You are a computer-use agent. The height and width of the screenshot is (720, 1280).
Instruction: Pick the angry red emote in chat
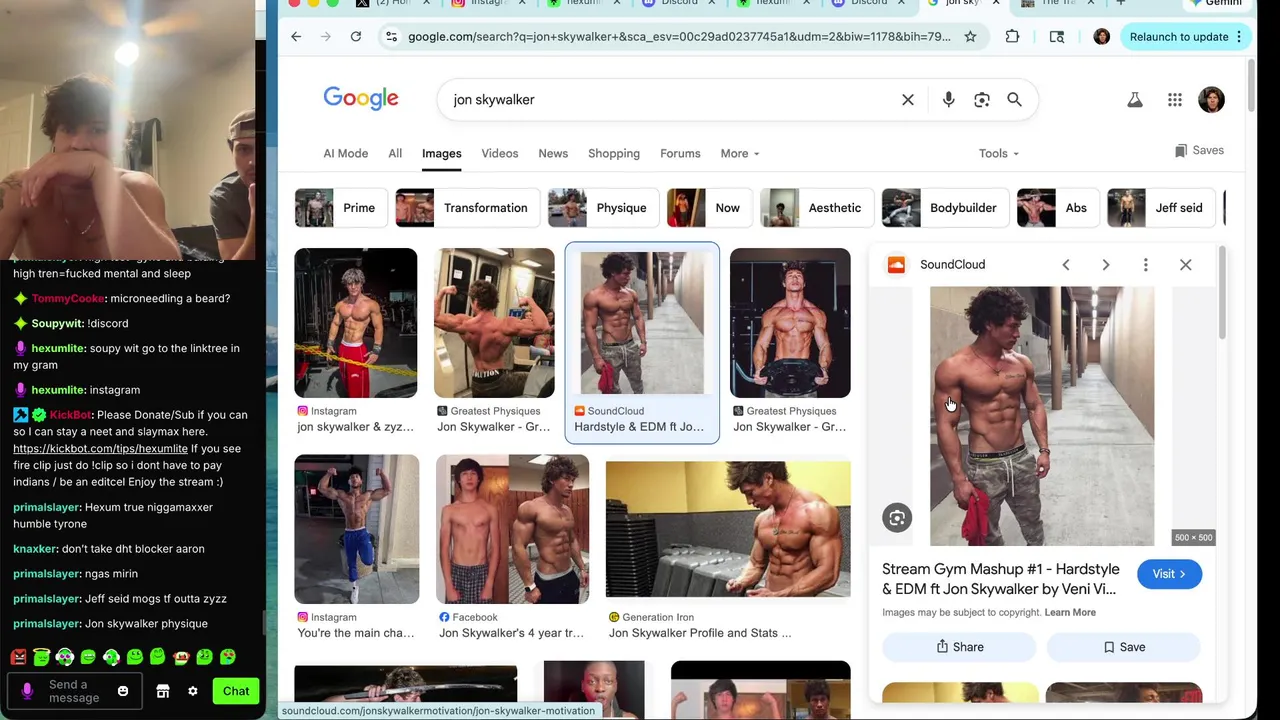[x=18, y=657]
